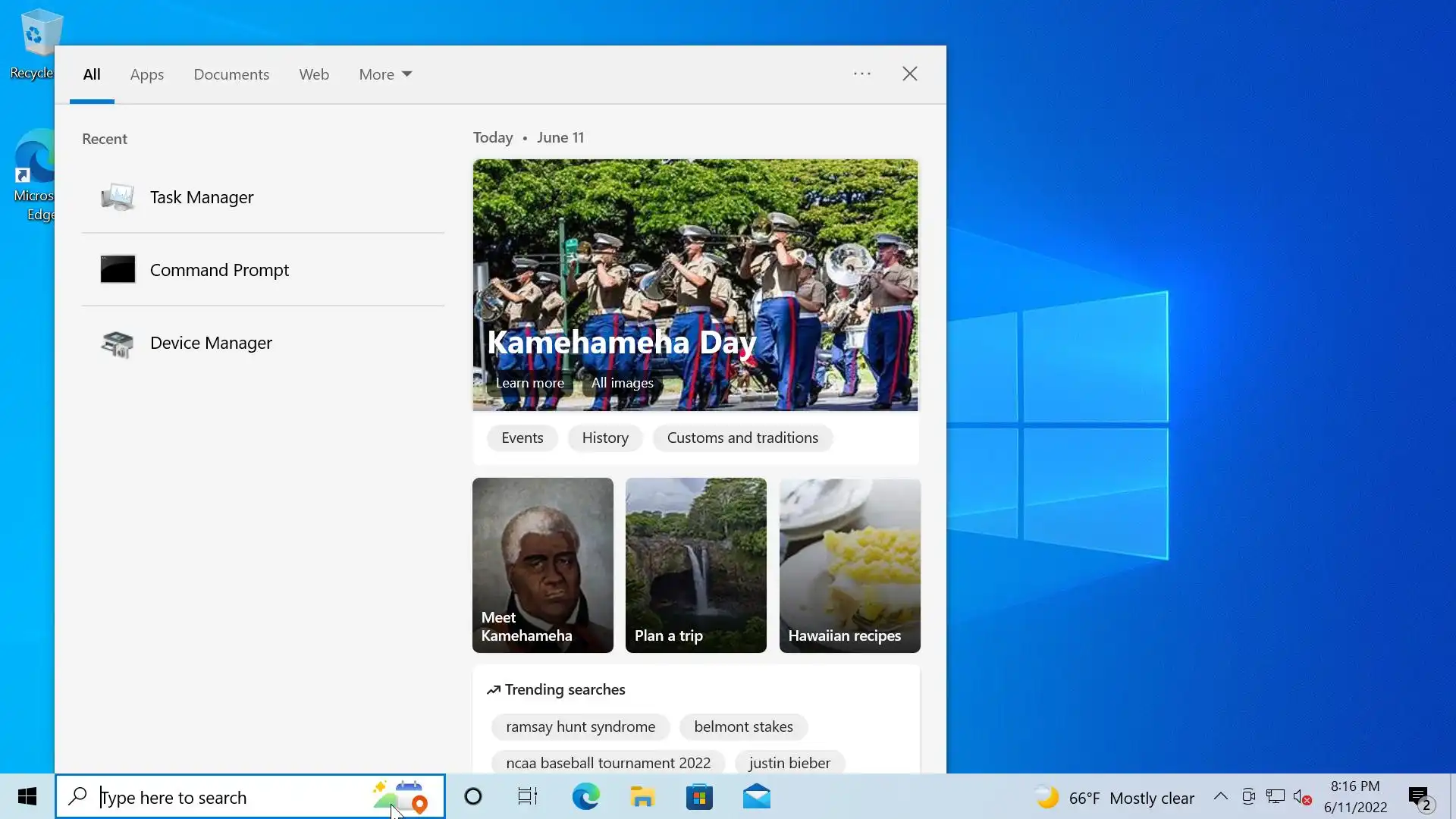The width and height of the screenshot is (1456, 819).
Task: Click Learn more on Kamehameha Day
Action: [x=529, y=383]
